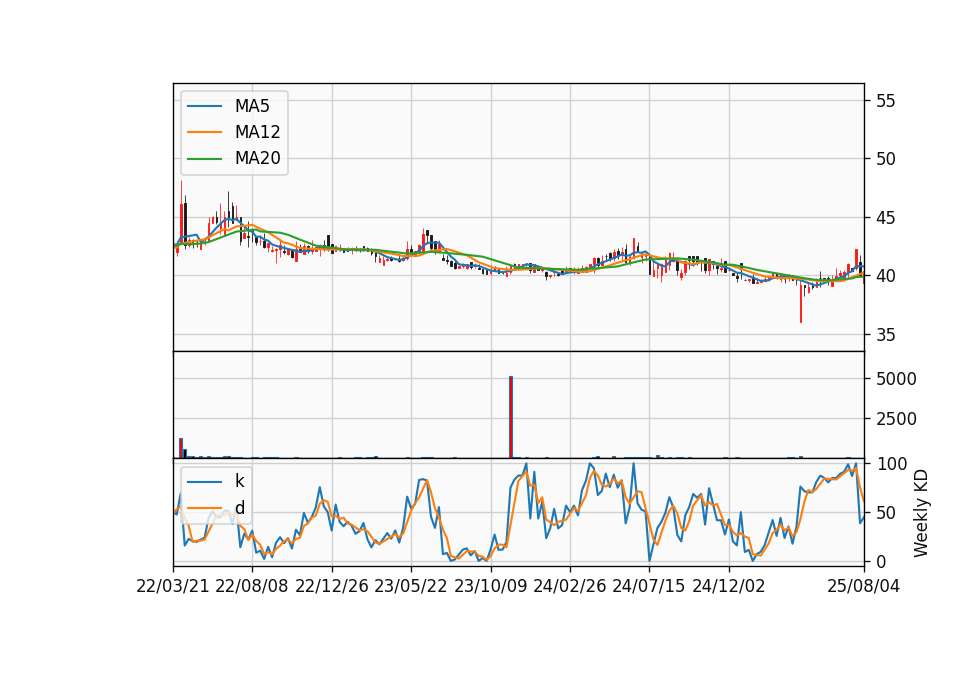Click the 24/12/02 date axis label
The width and height of the screenshot is (960, 690).
(x=729, y=586)
